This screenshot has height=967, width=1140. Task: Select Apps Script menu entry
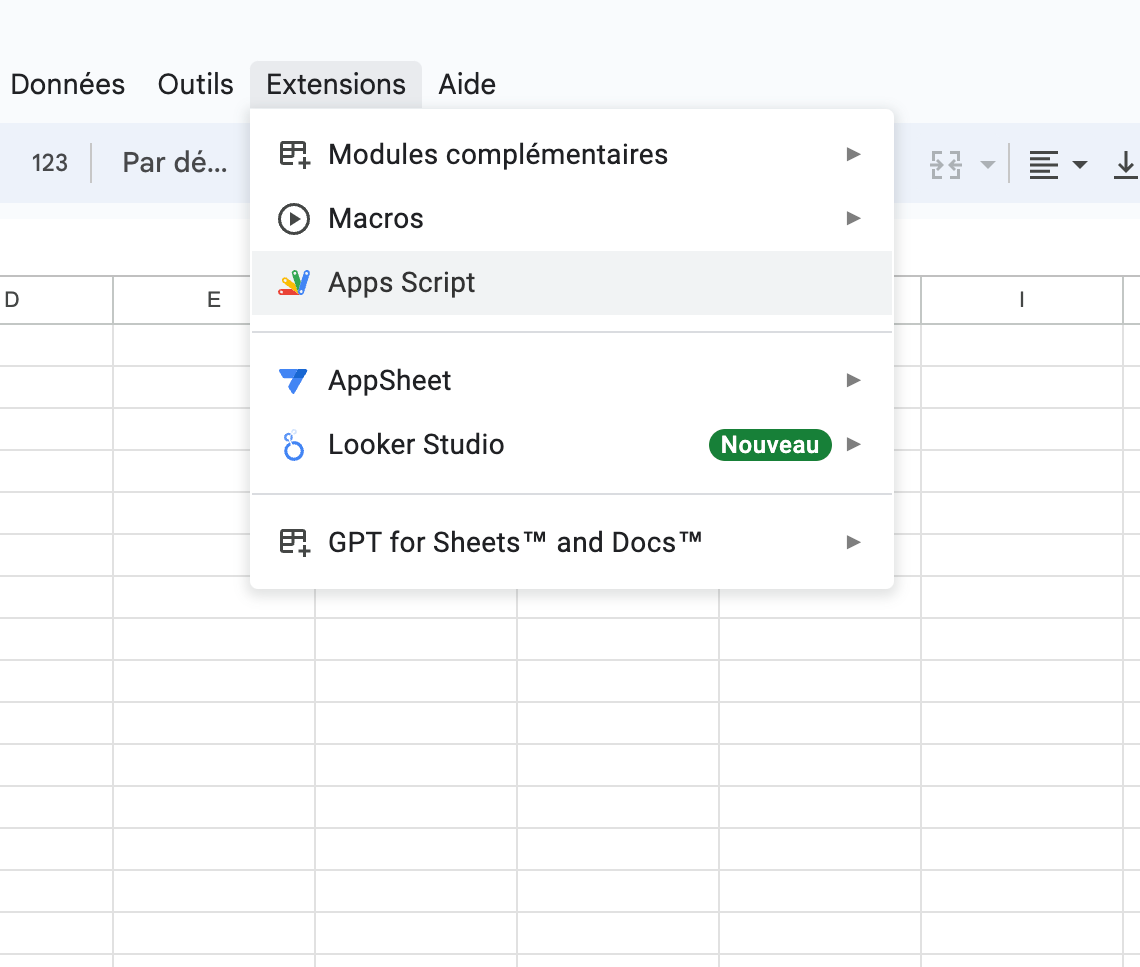pyautogui.click(x=571, y=283)
